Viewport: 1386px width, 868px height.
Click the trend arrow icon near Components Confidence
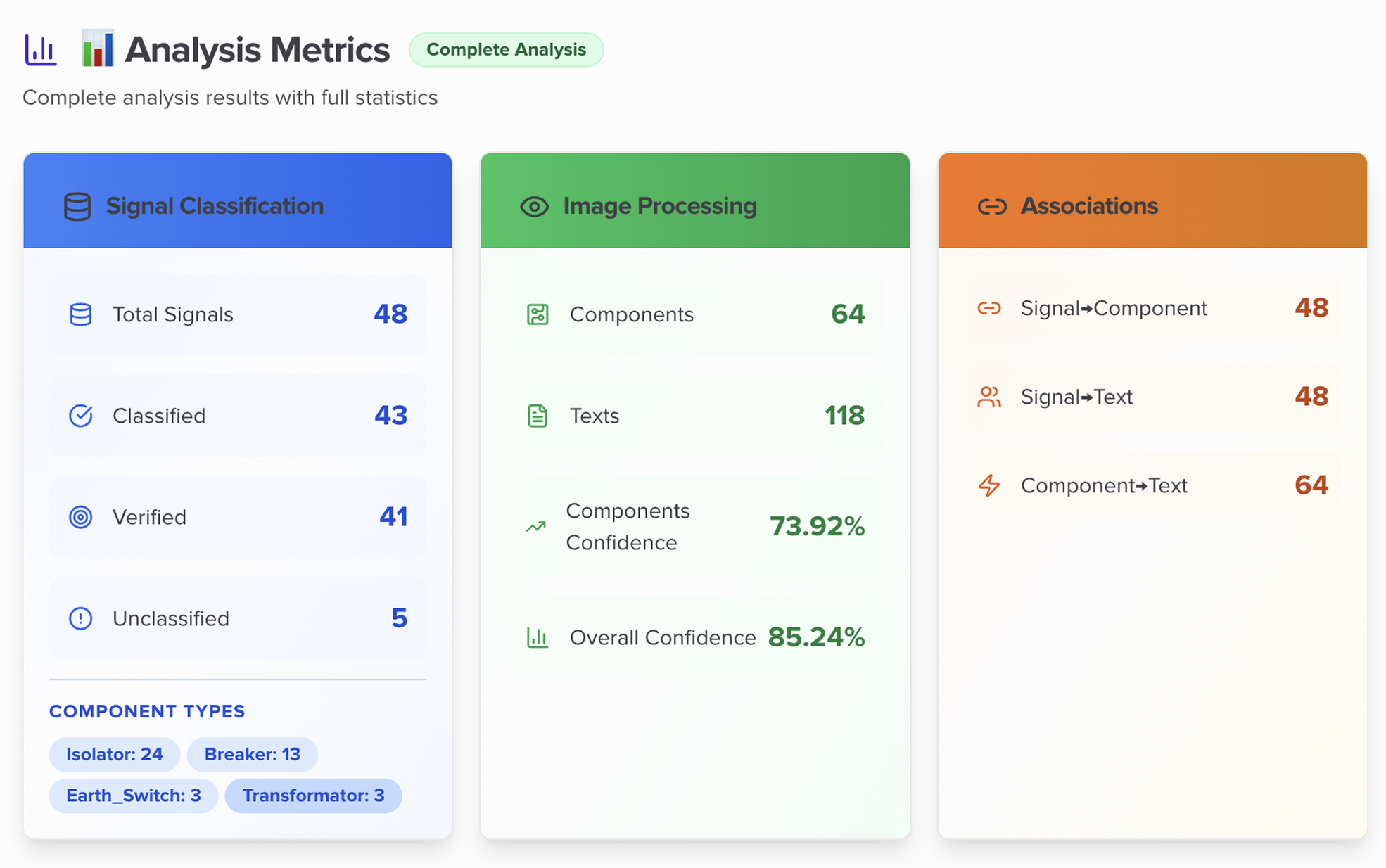(536, 526)
